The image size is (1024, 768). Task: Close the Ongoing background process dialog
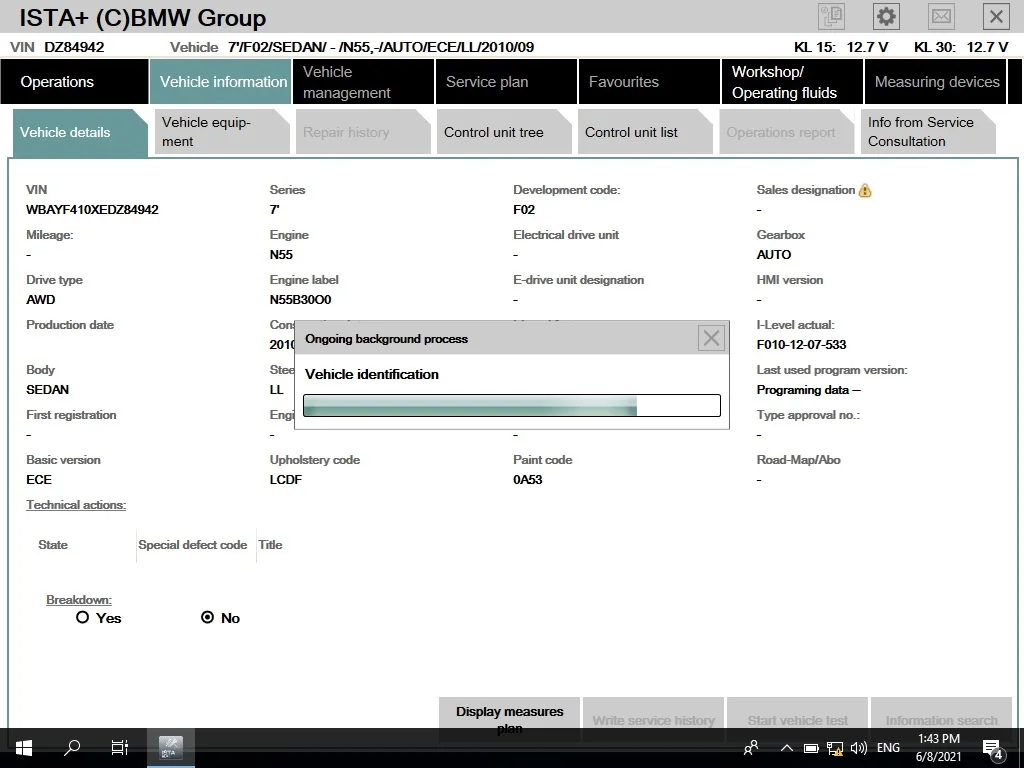[x=711, y=338]
